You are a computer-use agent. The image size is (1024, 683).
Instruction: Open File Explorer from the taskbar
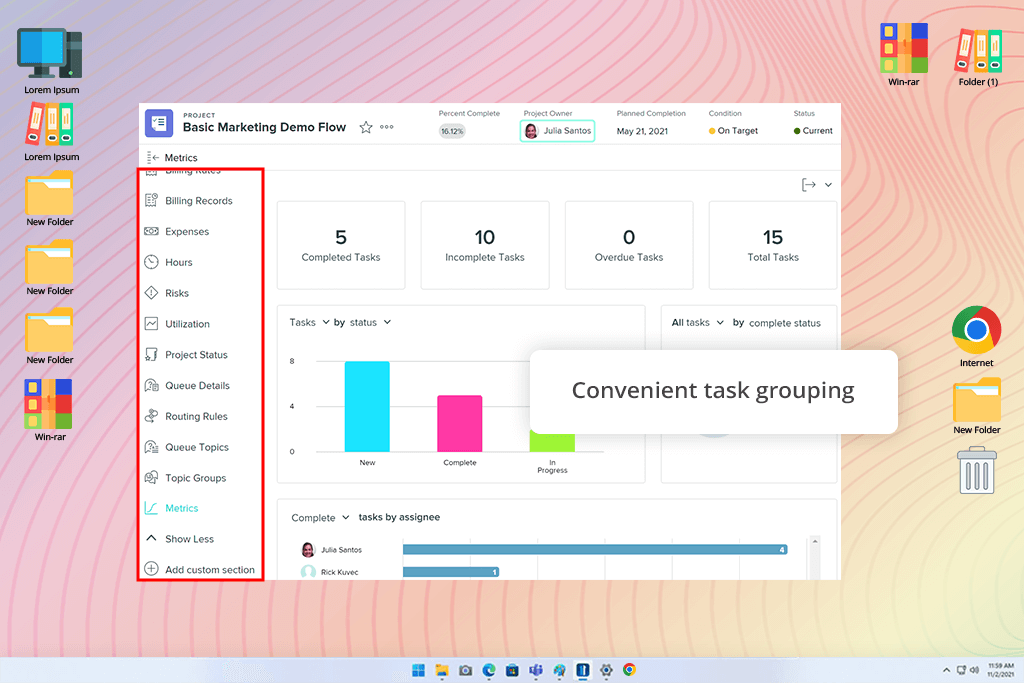(442, 670)
